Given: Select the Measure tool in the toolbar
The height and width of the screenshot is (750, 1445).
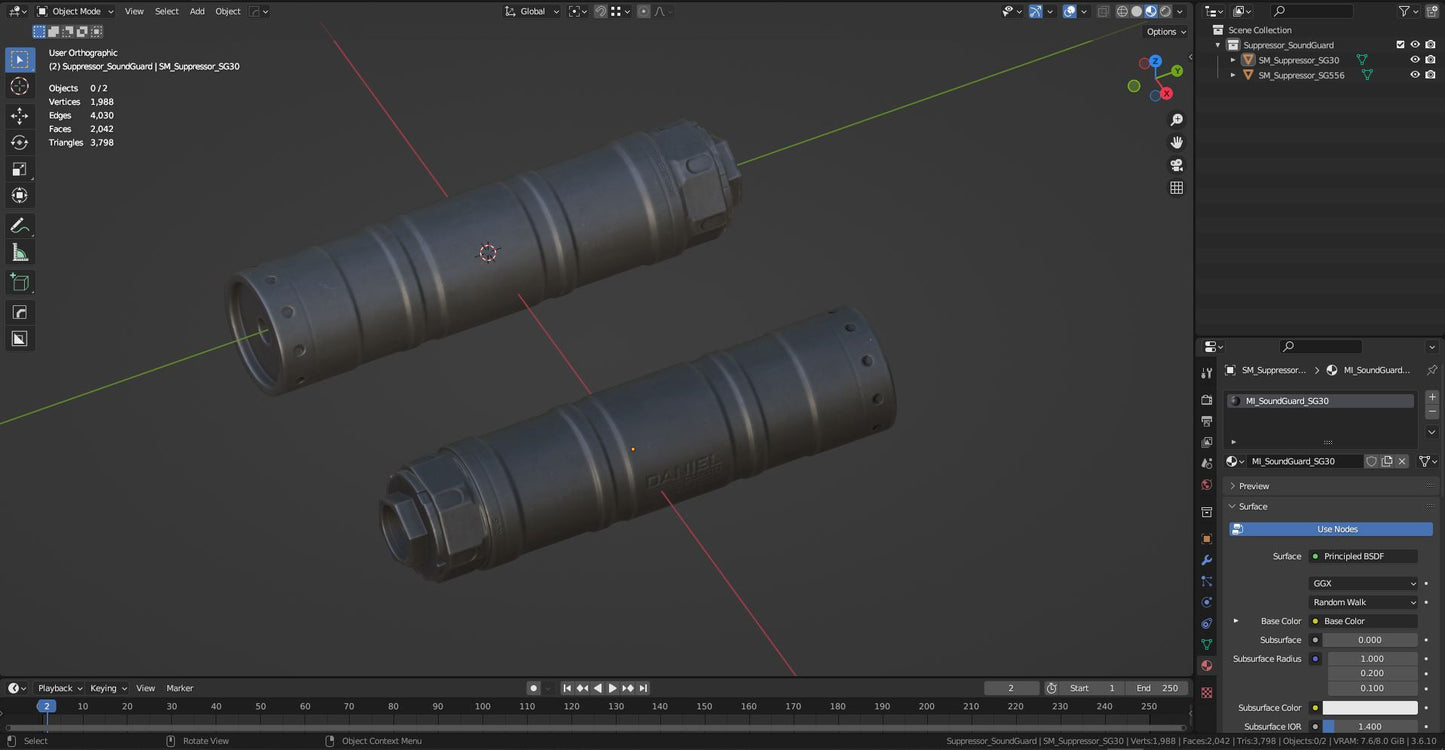Looking at the screenshot, I should 20,252.
